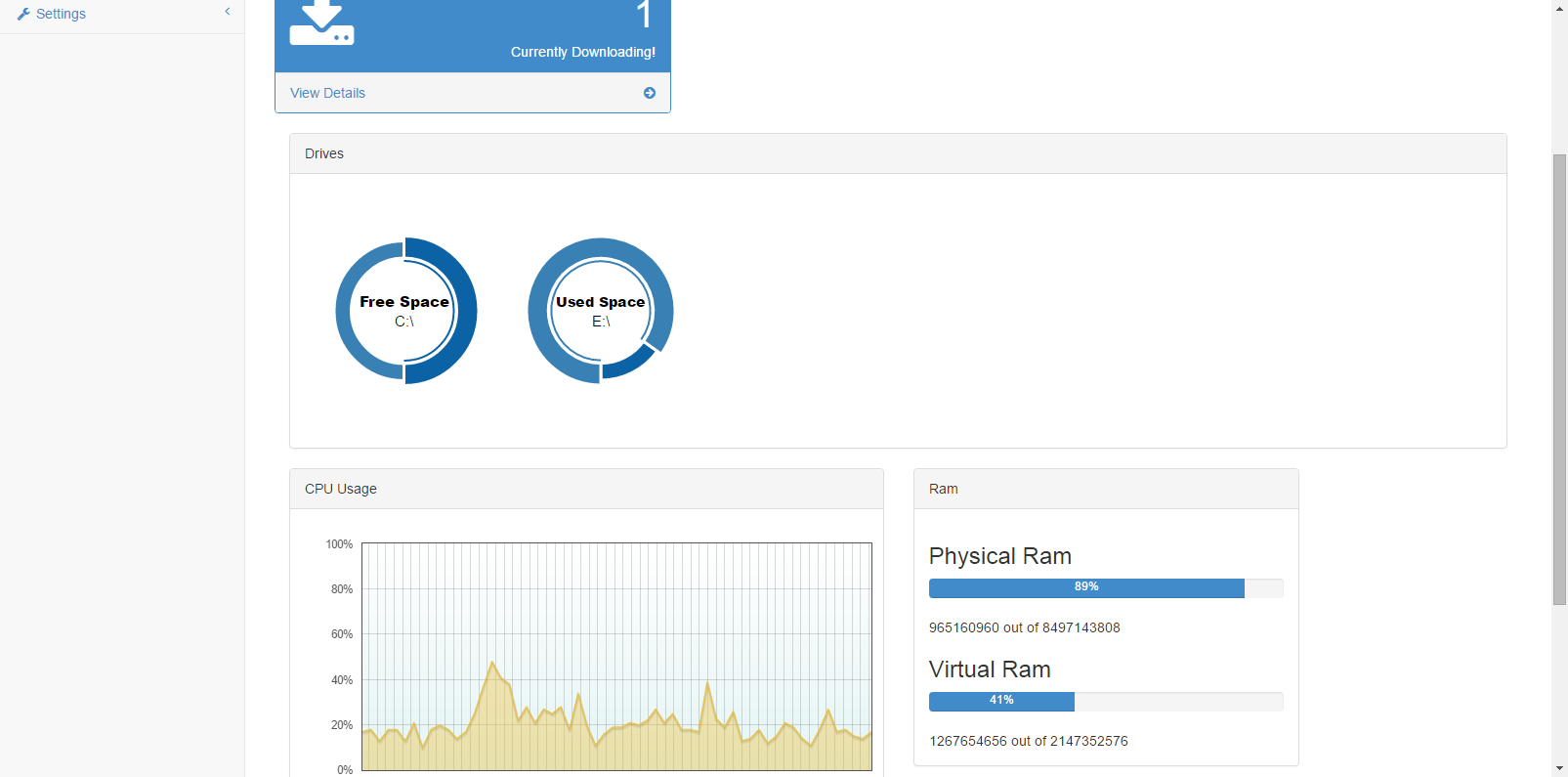Screen dimensions: 1568x777
Task: Click the scrollbar down arrow
Action: pos(1559,768)
